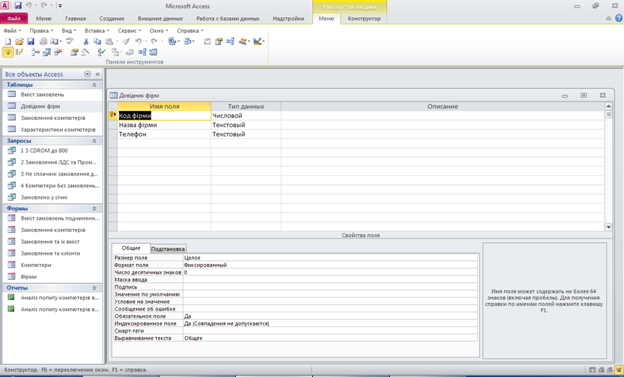The height and width of the screenshot is (377, 624).
Task: Switch to the Создание ribbon tab
Action: (112, 19)
